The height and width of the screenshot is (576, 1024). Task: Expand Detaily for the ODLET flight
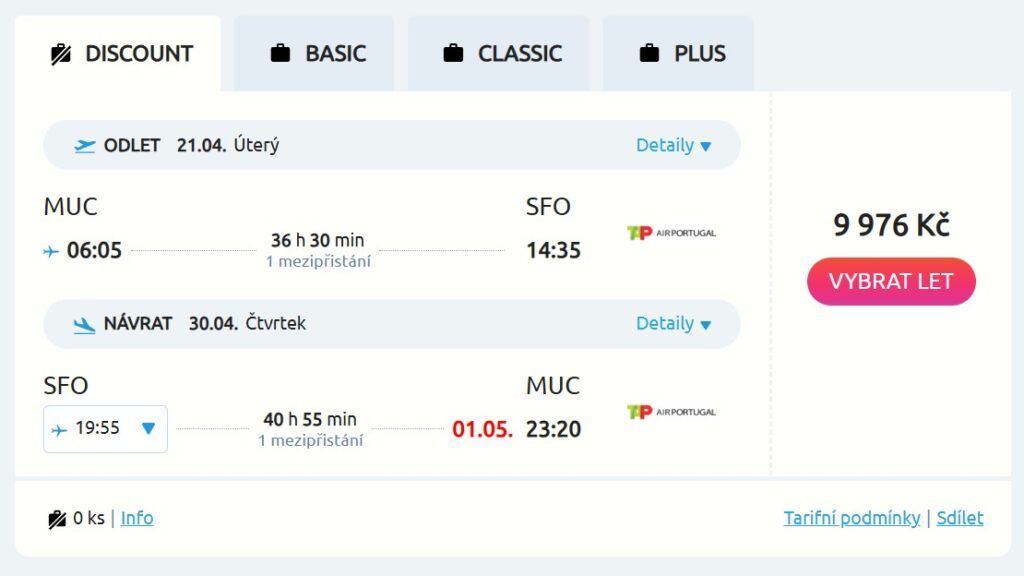coord(673,146)
